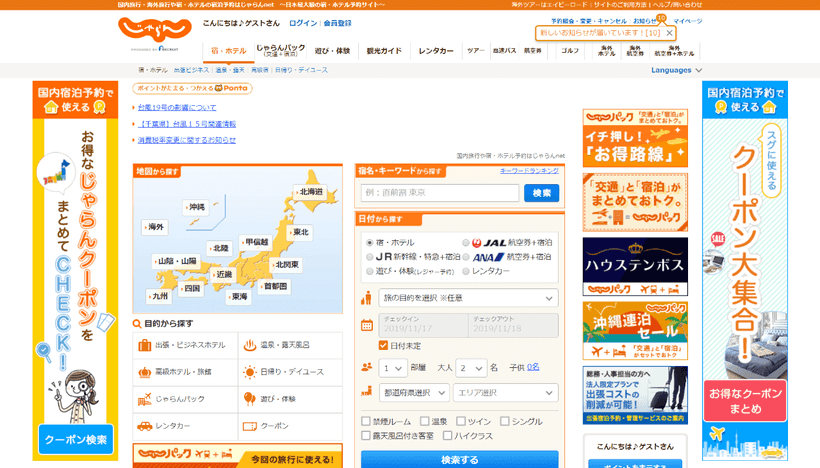The height and width of the screenshot is (468, 820).
Task: Click the Ponta points badge
Action: (x=192, y=88)
